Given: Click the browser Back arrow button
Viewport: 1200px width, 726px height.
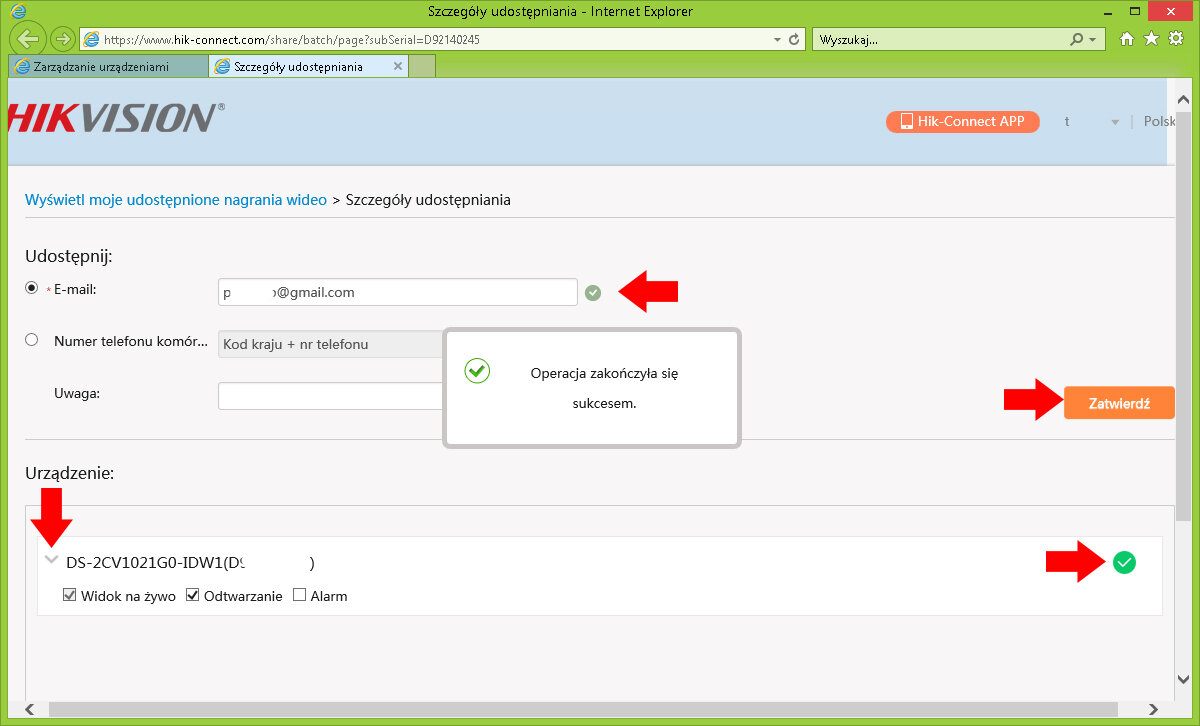Looking at the screenshot, I should tap(29, 39).
